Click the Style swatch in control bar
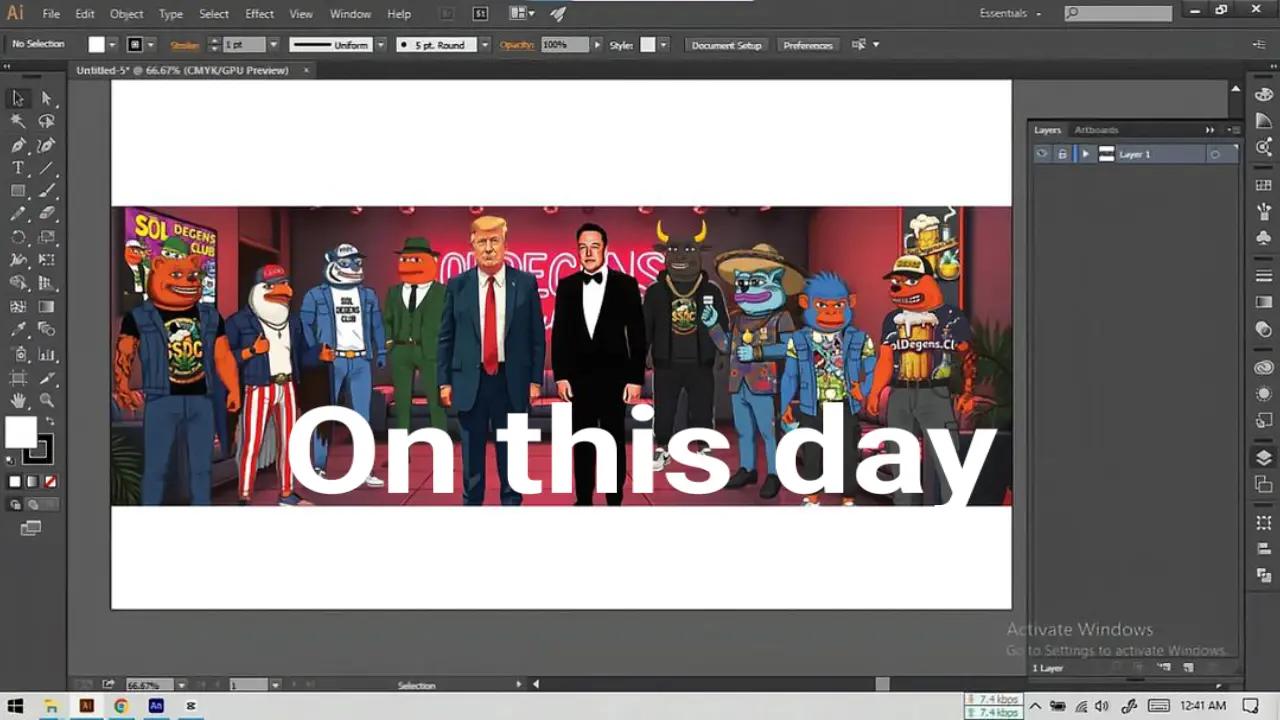Viewport: 1280px width, 720px height. (648, 45)
